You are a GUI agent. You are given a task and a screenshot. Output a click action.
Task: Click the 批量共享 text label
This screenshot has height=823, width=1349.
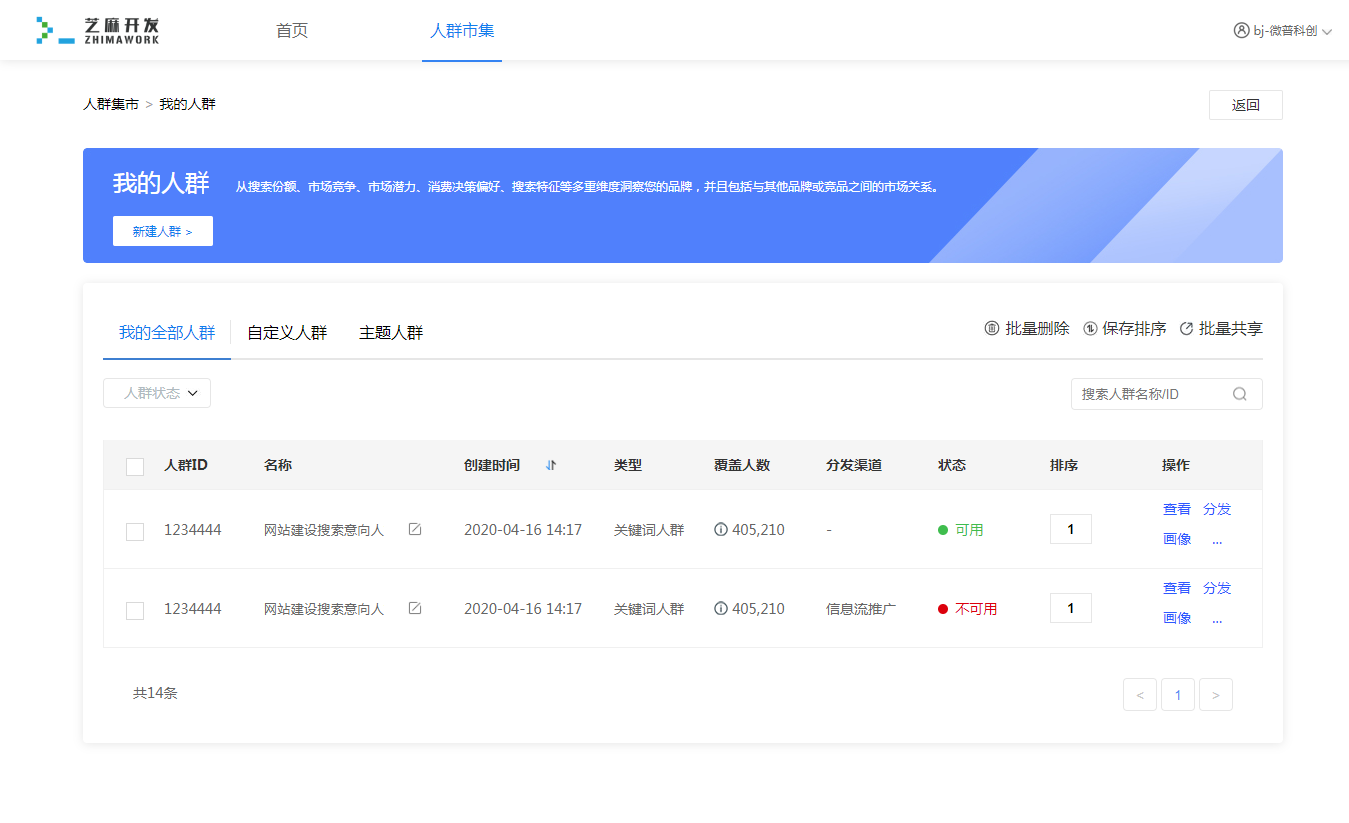1231,329
